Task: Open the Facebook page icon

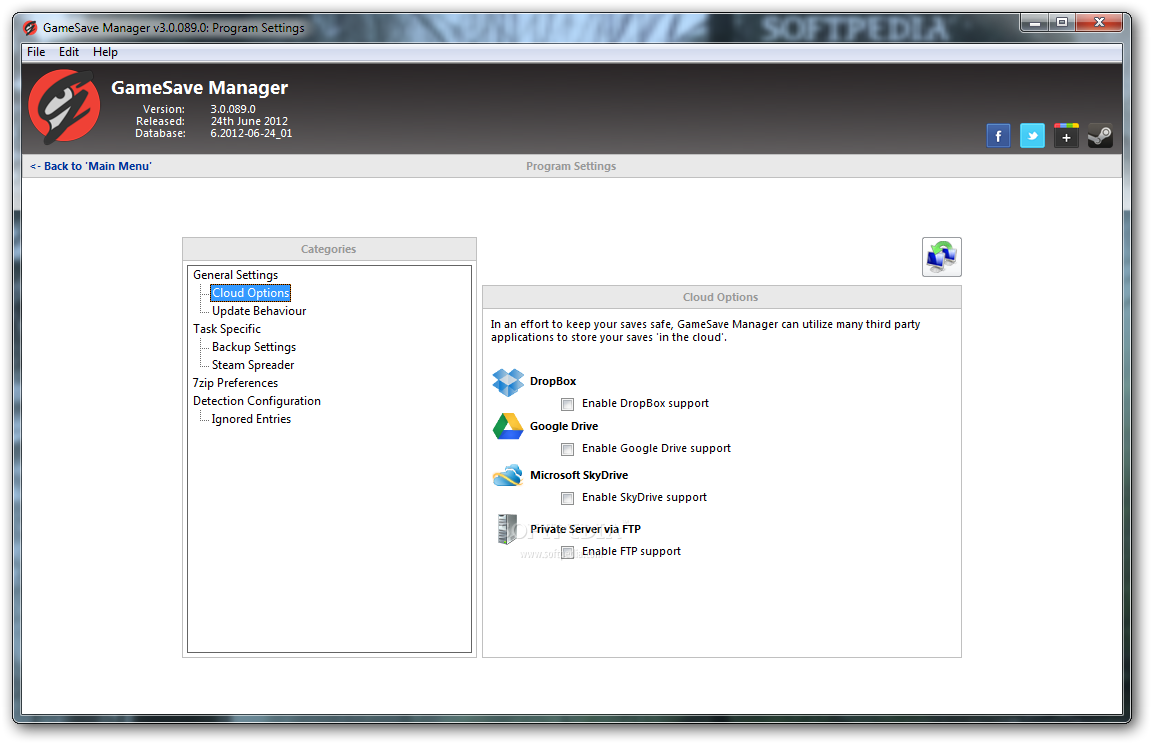Action: (x=998, y=136)
